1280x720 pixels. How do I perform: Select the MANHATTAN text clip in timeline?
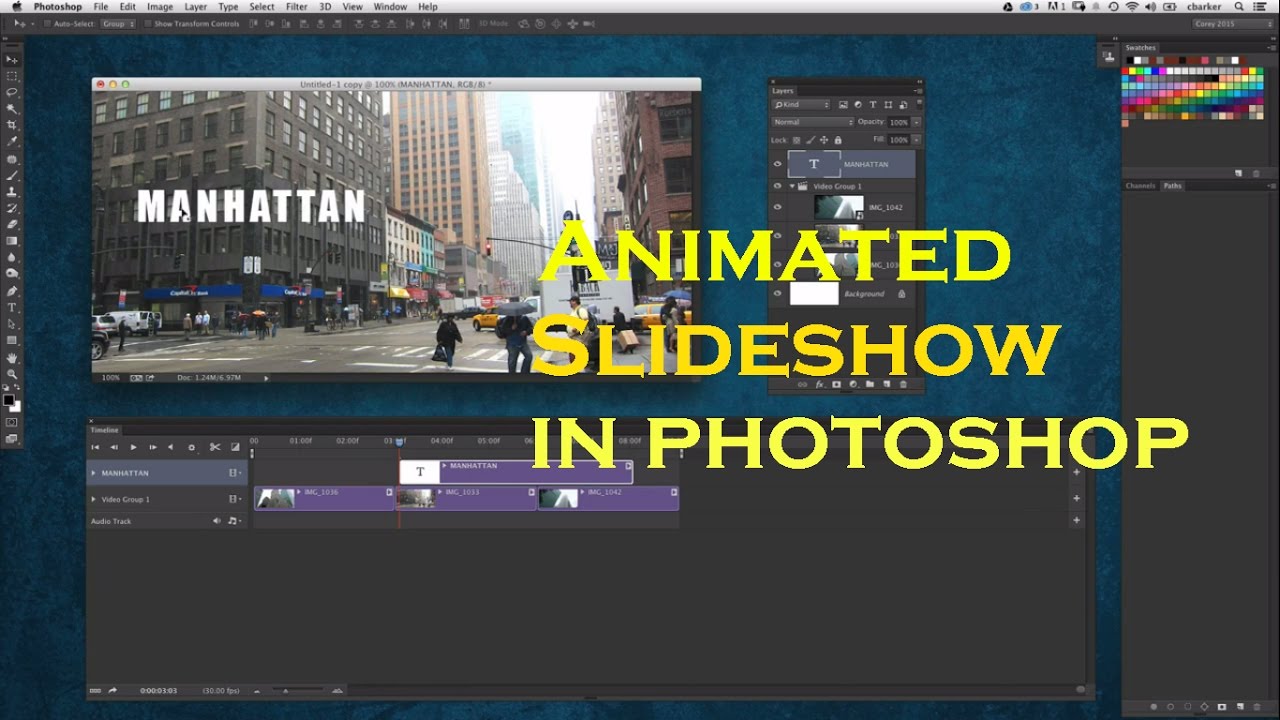pos(516,472)
